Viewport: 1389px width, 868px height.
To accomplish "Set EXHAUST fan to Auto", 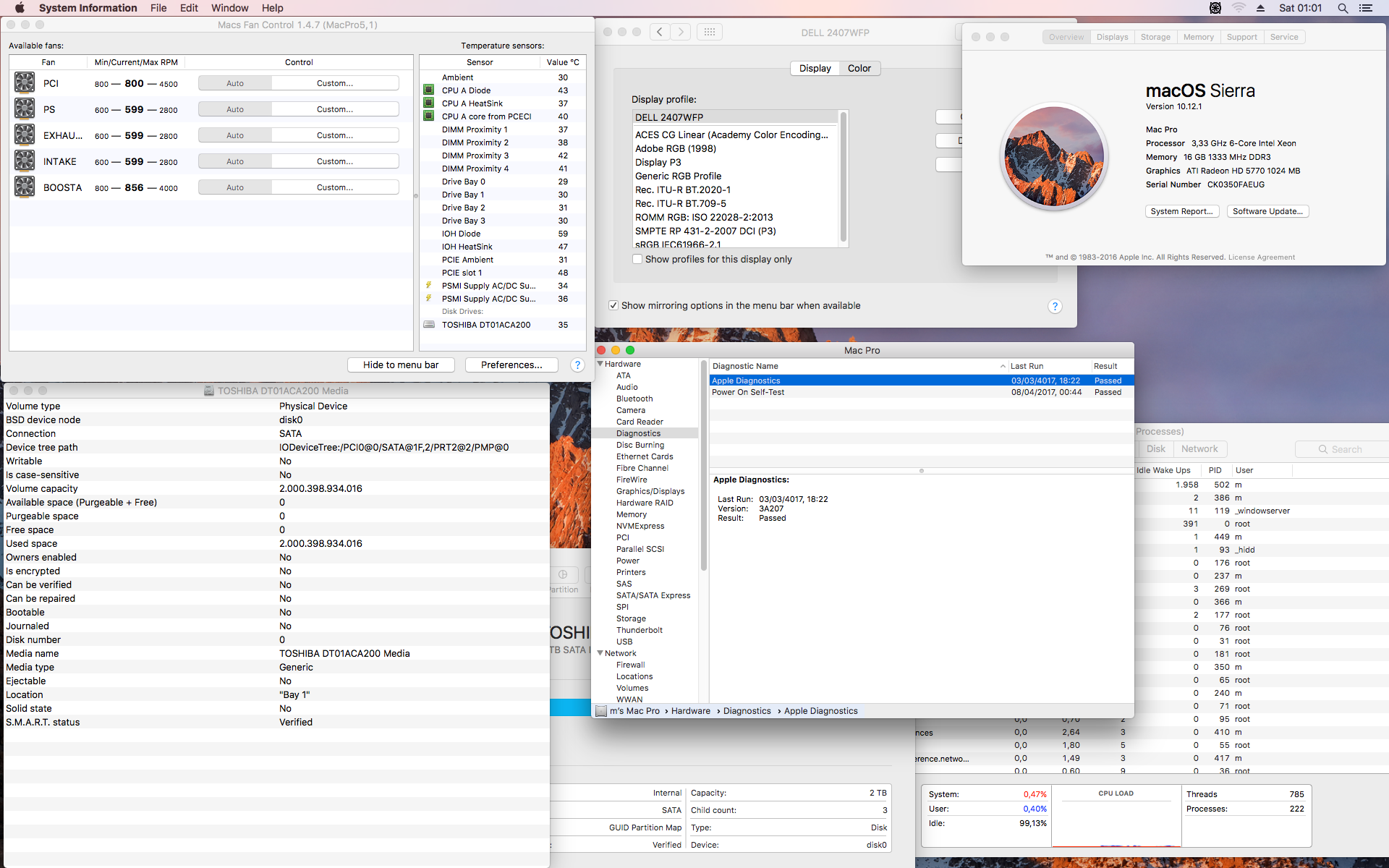I will point(235,135).
